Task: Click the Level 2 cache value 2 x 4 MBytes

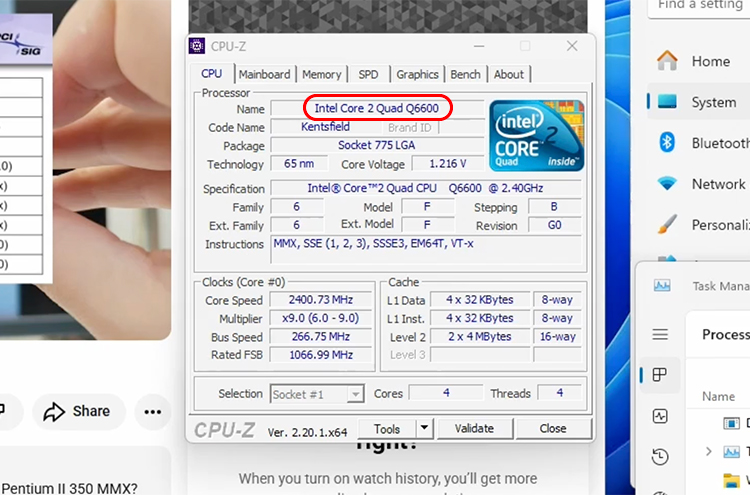Action: [x=480, y=337]
